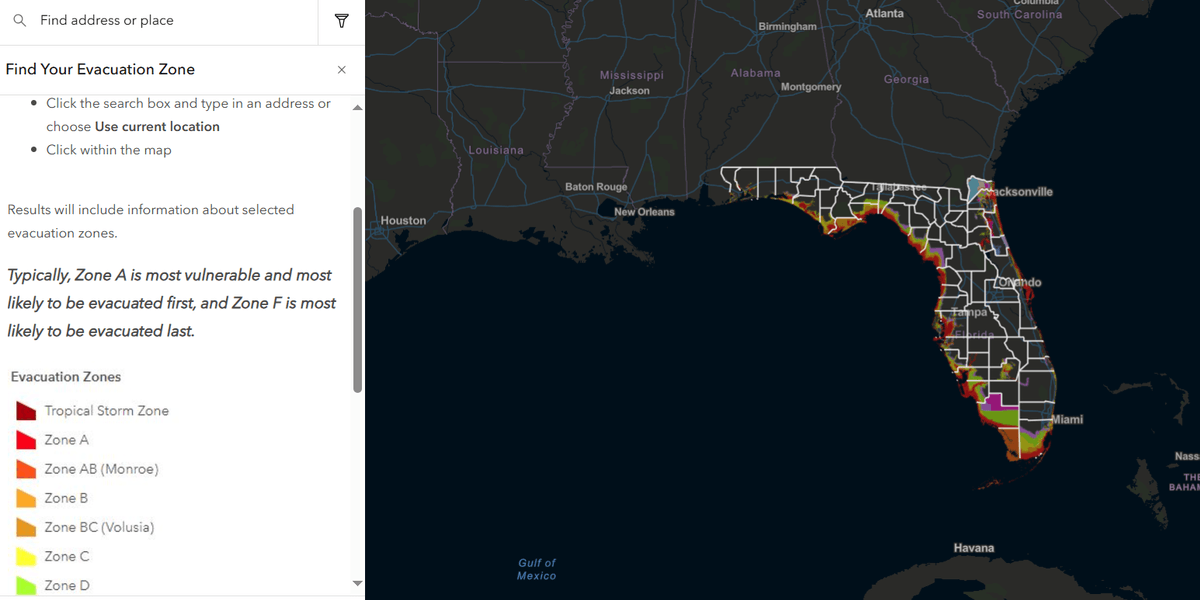Viewport: 1200px width, 600px height.
Task: Click Miami on the map
Action: pyautogui.click(x=1067, y=420)
